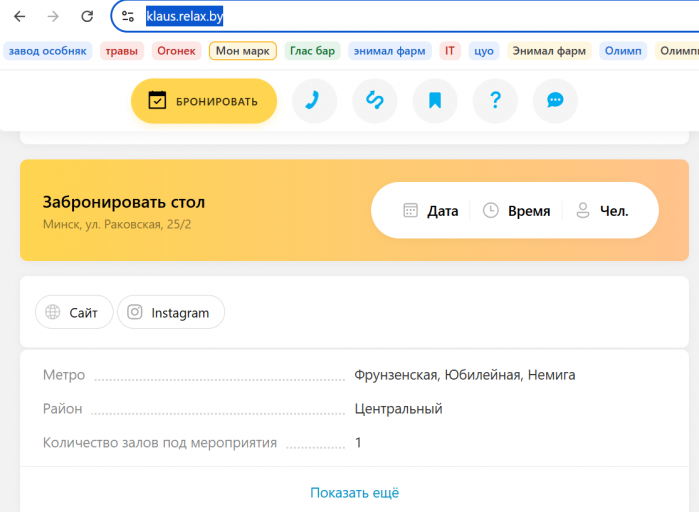Save venue with the bookmark icon
Viewport: 699px width, 512px height.
pos(435,101)
